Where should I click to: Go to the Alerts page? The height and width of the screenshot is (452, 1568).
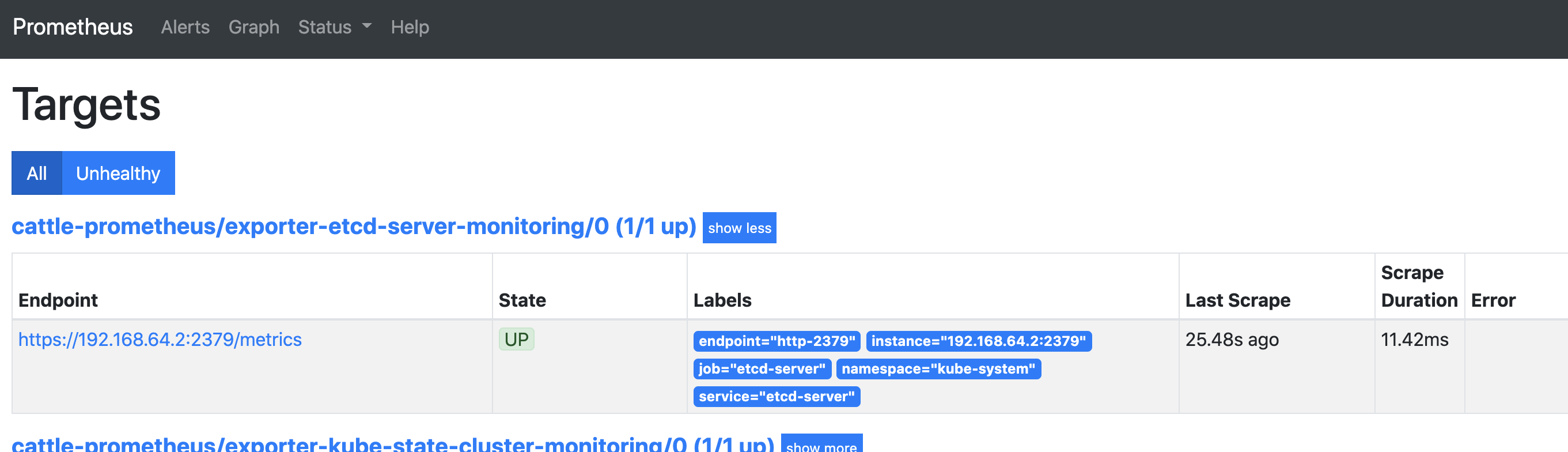tap(185, 27)
